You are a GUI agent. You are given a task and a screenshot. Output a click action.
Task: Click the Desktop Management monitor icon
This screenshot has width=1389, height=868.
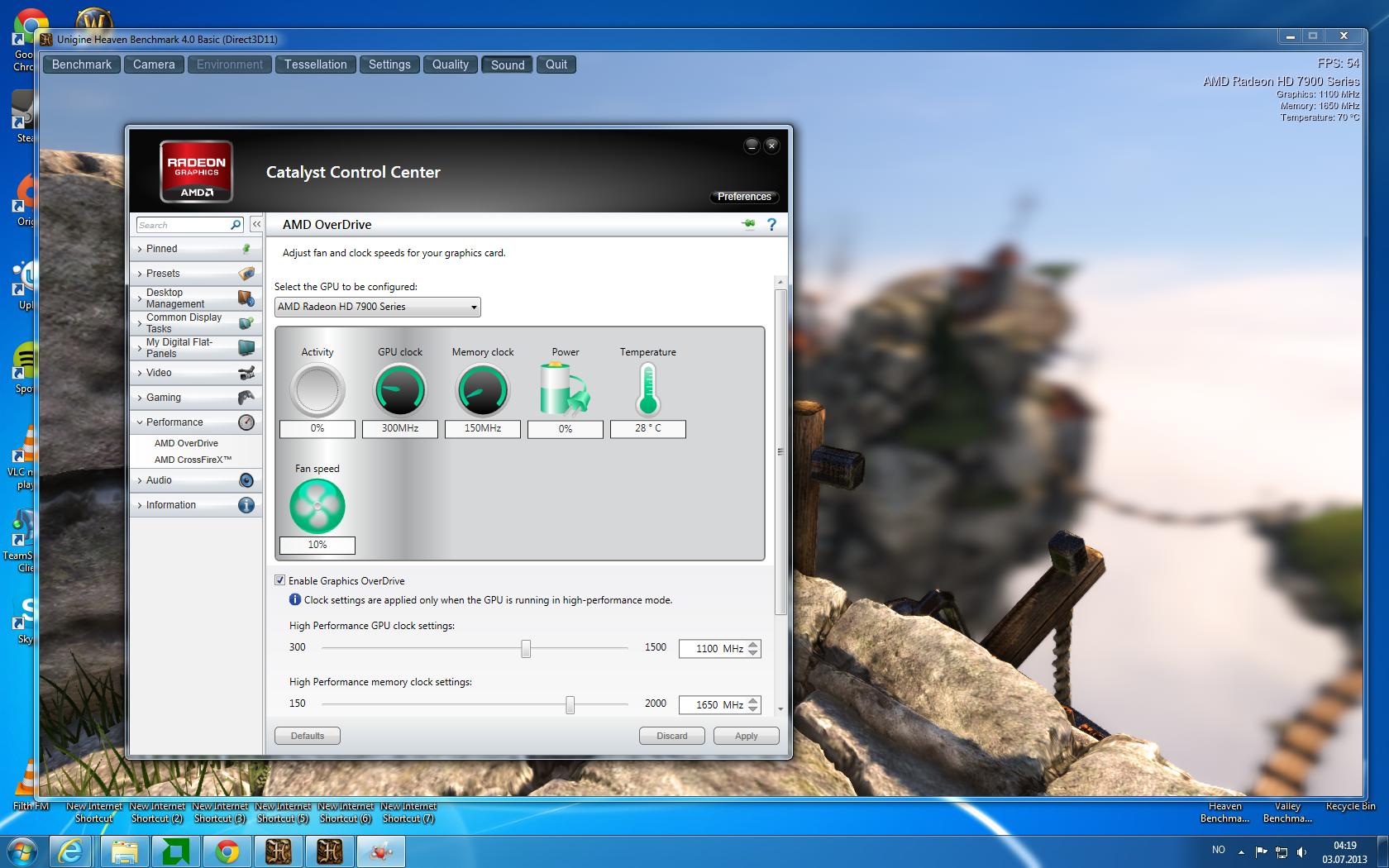246,298
